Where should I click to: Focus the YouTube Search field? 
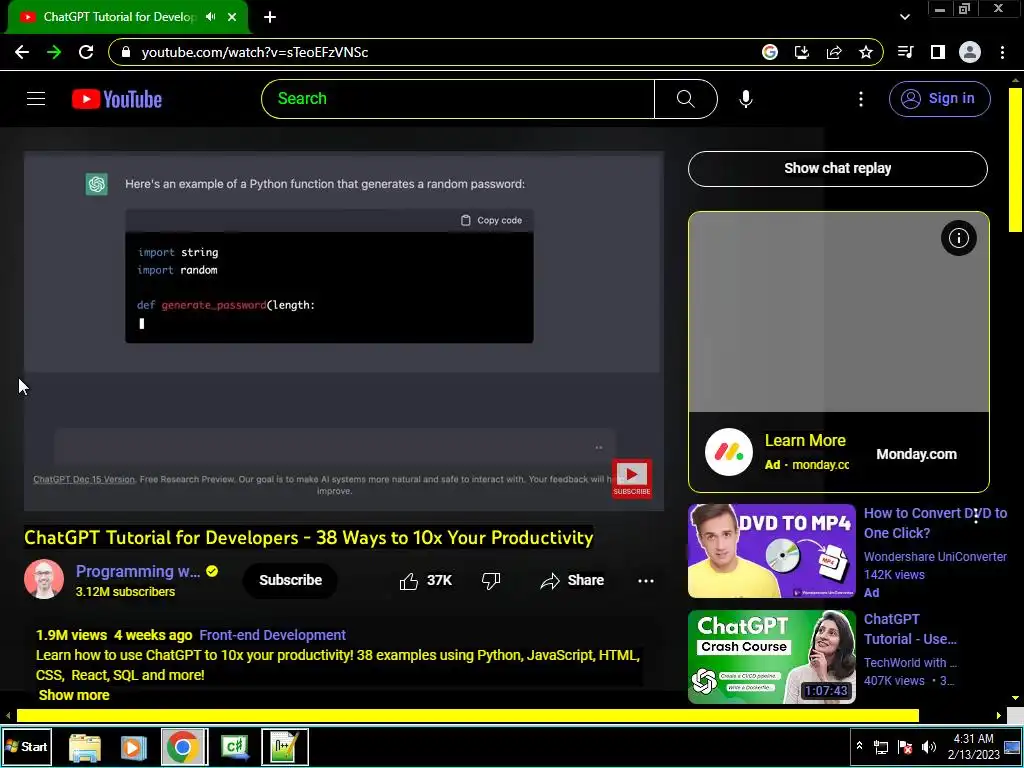(458, 99)
